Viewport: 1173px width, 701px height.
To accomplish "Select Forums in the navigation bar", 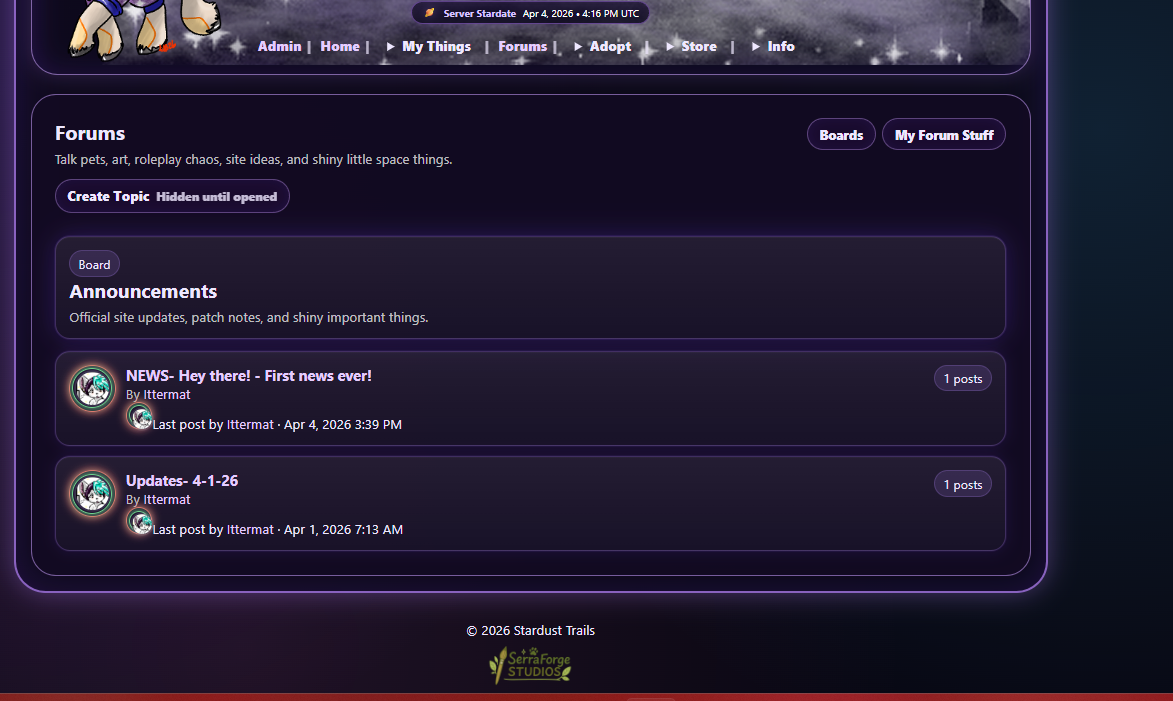I will coord(522,46).
